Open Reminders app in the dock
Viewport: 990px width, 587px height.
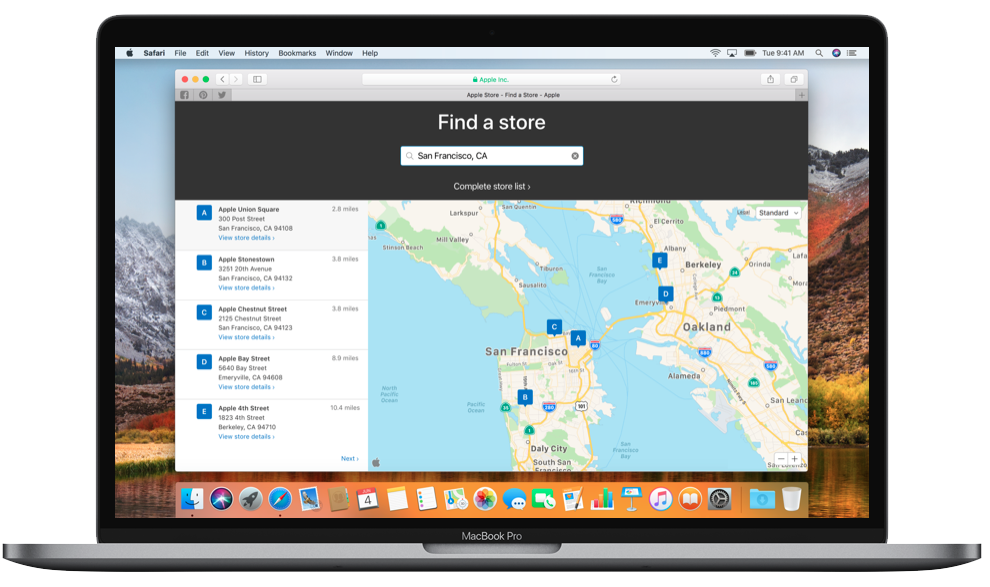point(427,499)
